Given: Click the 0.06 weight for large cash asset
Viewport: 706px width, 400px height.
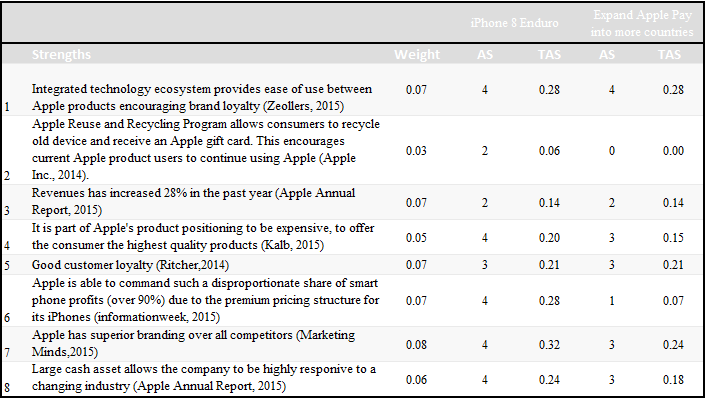Looking at the screenshot, I should (416, 377).
